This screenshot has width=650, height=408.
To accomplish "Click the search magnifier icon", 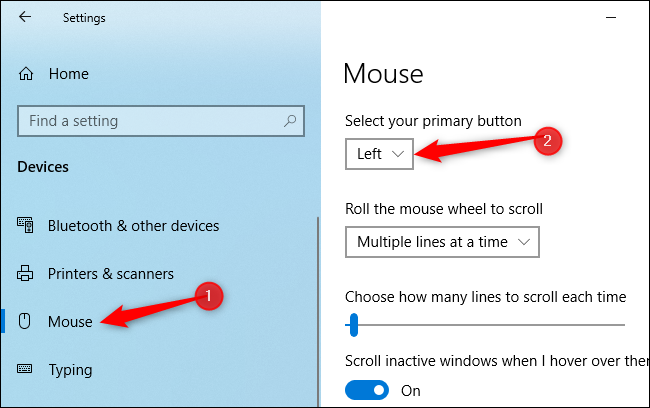I will (291, 121).
